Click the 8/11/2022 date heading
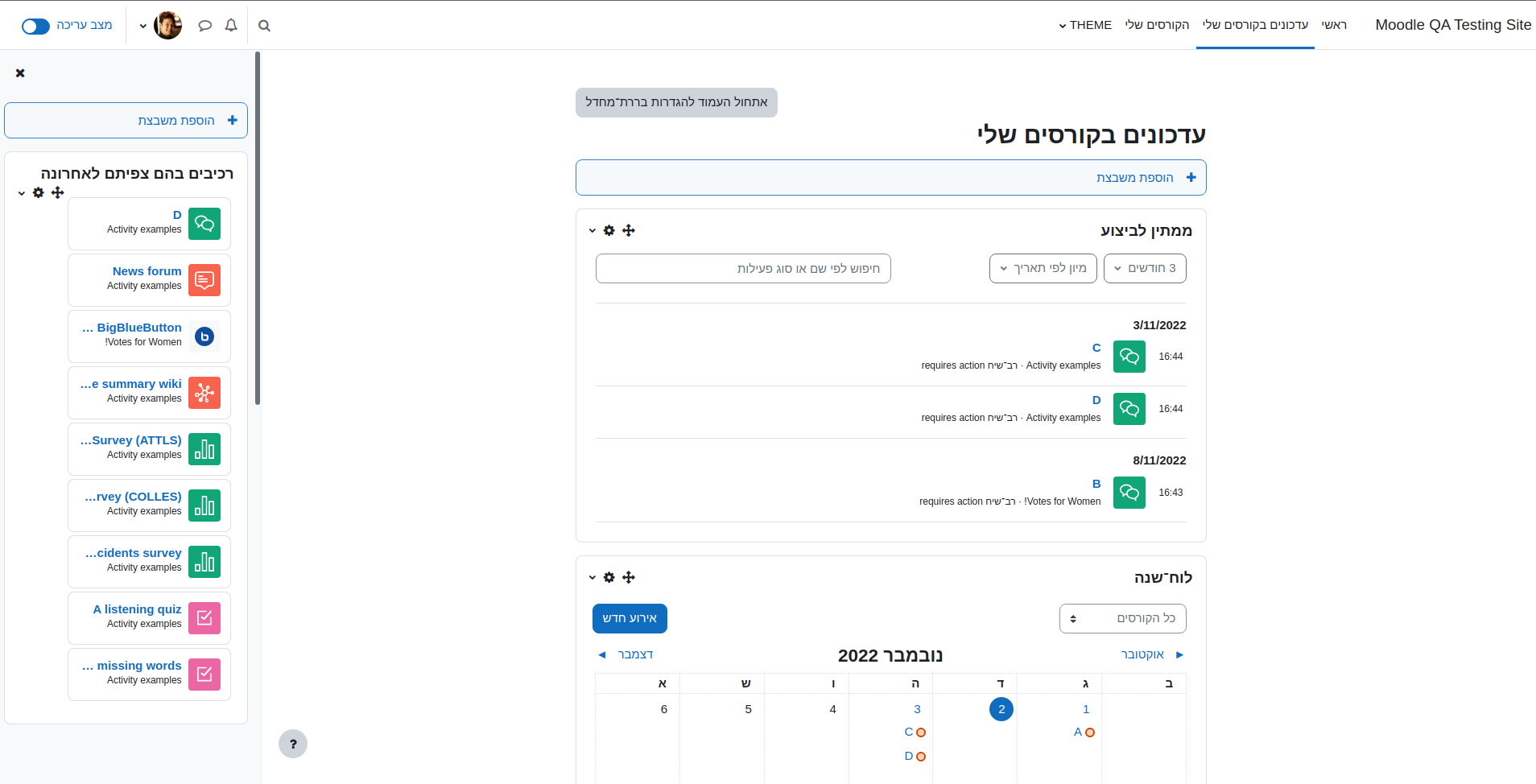The width and height of the screenshot is (1536, 784). click(1159, 460)
